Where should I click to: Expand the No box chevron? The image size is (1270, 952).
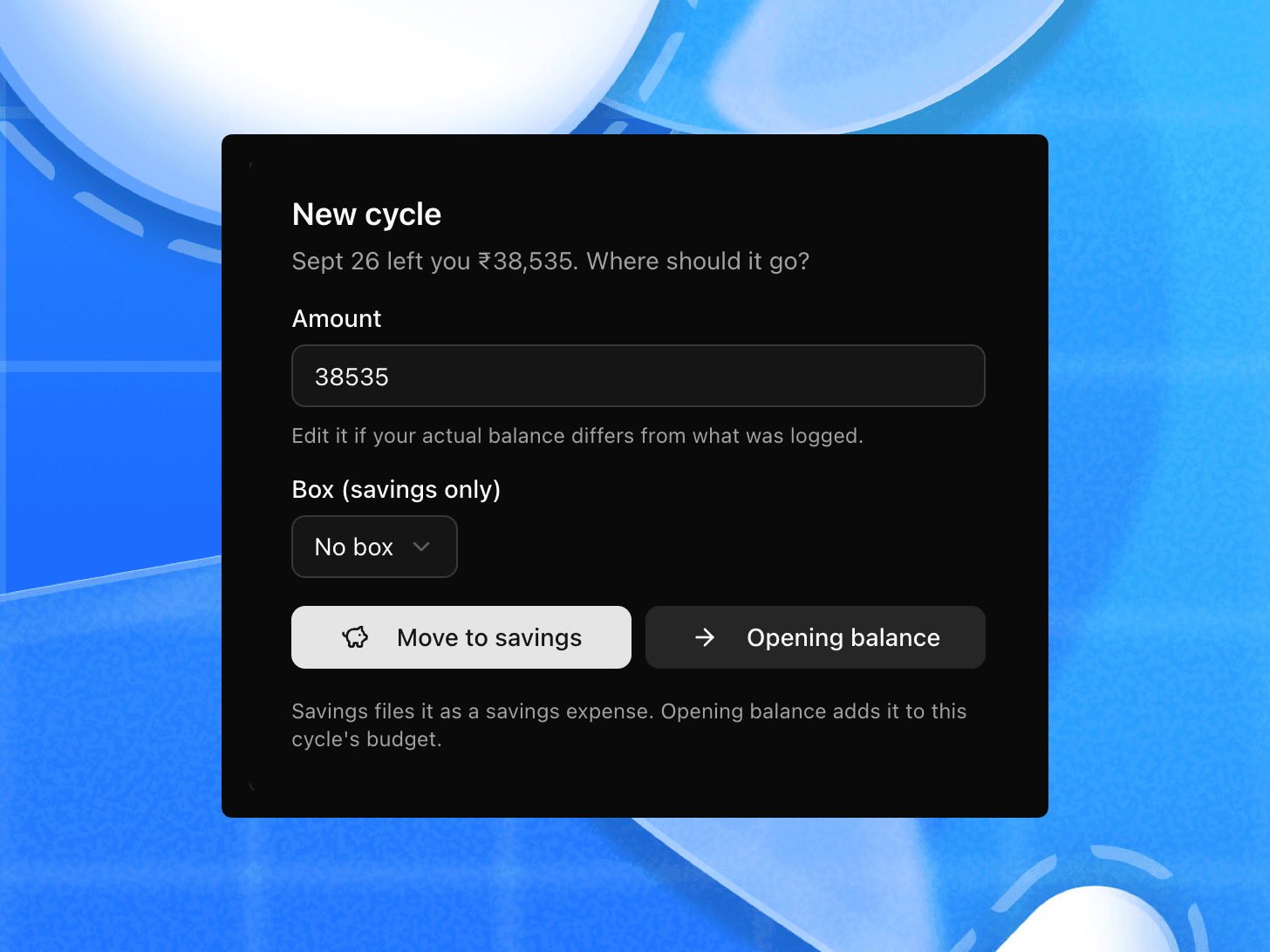point(421,547)
